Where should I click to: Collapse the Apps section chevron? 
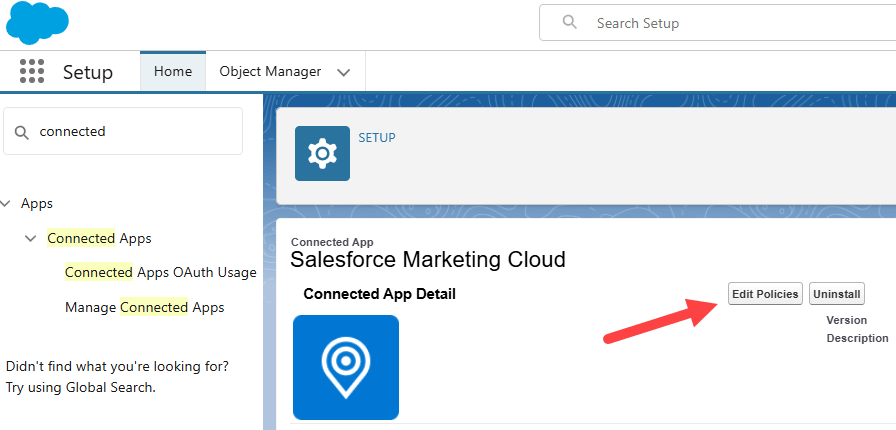(x=7, y=203)
